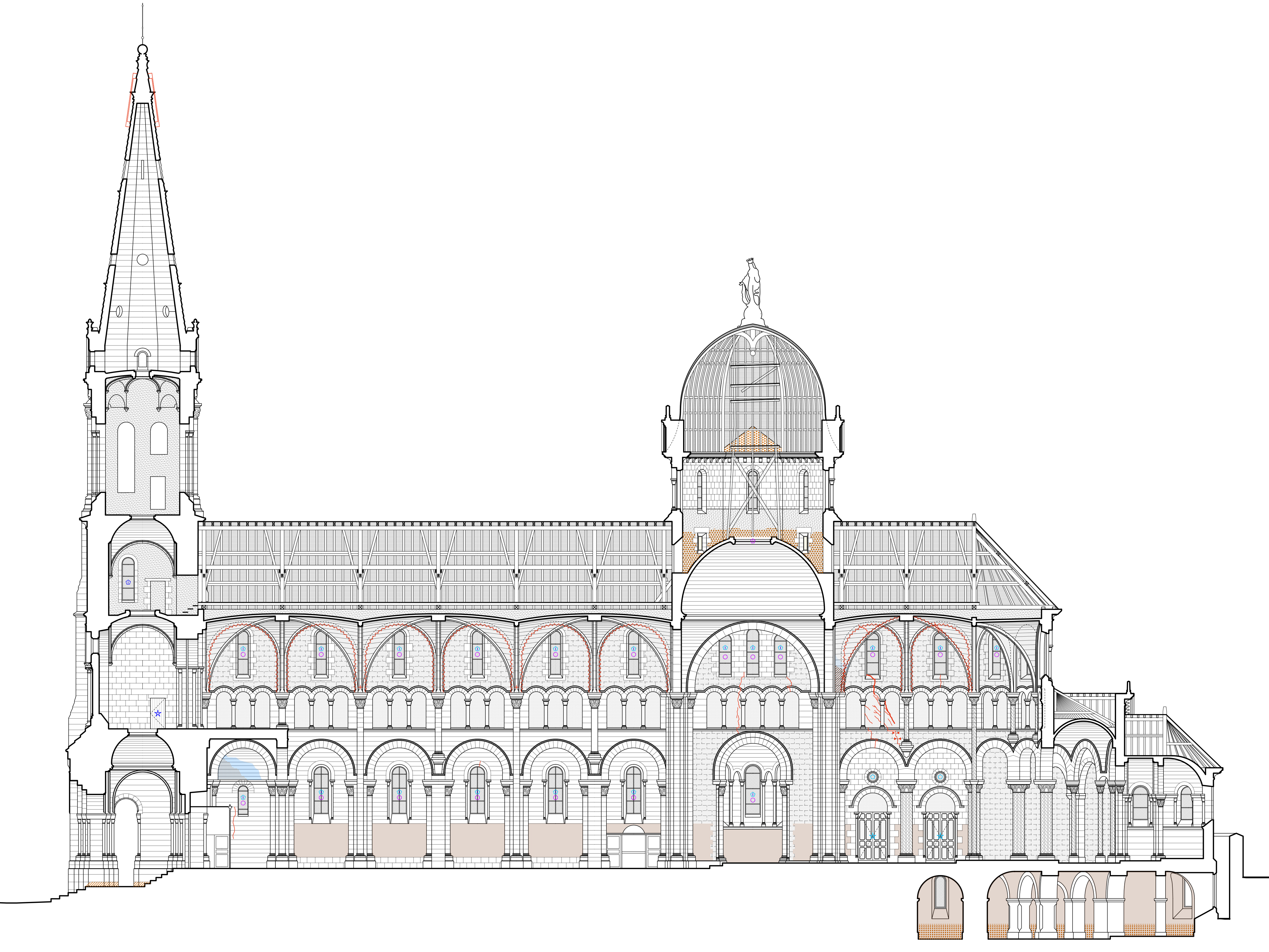Click the blue pentagon marker in tower window
This screenshot has width=1269, height=952.
[x=128, y=582]
